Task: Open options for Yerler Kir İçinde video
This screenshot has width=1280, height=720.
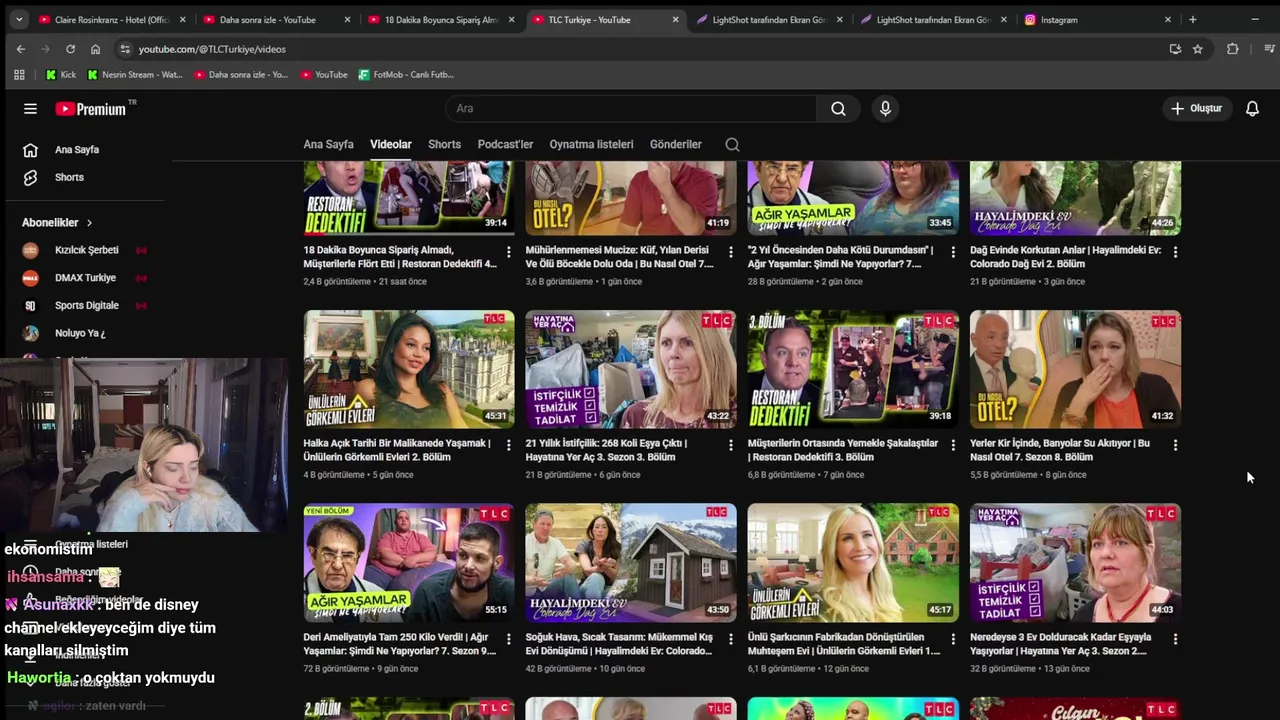Action: pyautogui.click(x=1174, y=445)
